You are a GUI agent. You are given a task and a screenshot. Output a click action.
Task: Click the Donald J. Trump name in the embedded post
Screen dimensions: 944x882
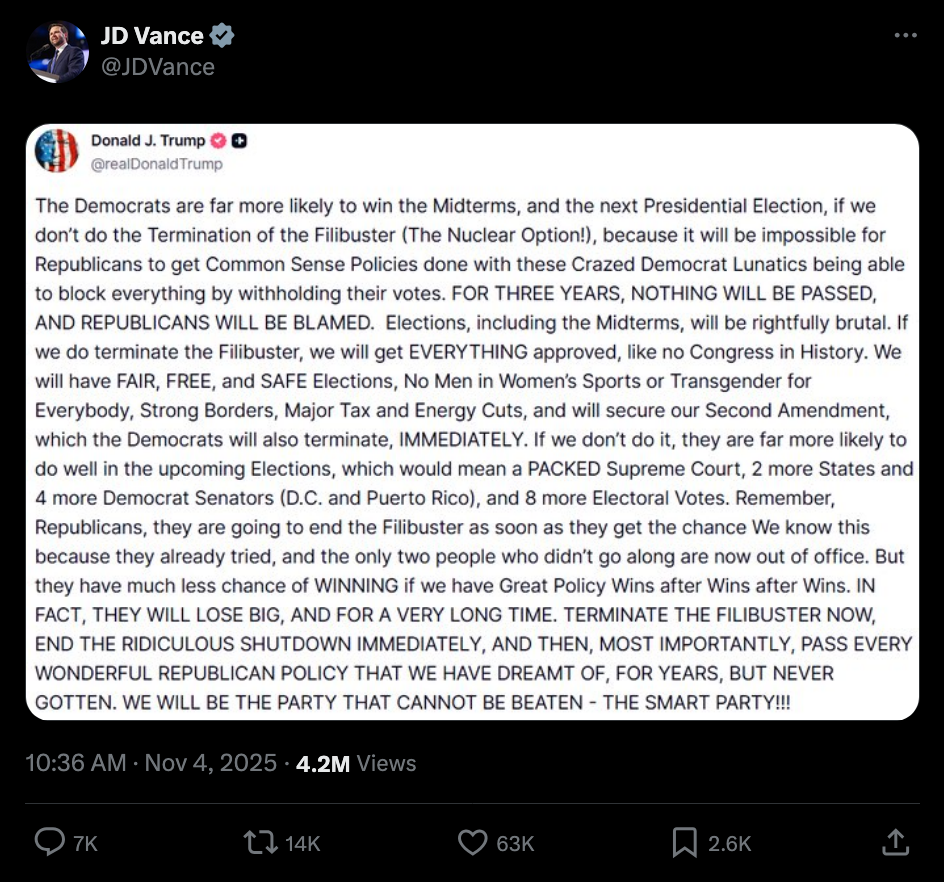(148, 141)
